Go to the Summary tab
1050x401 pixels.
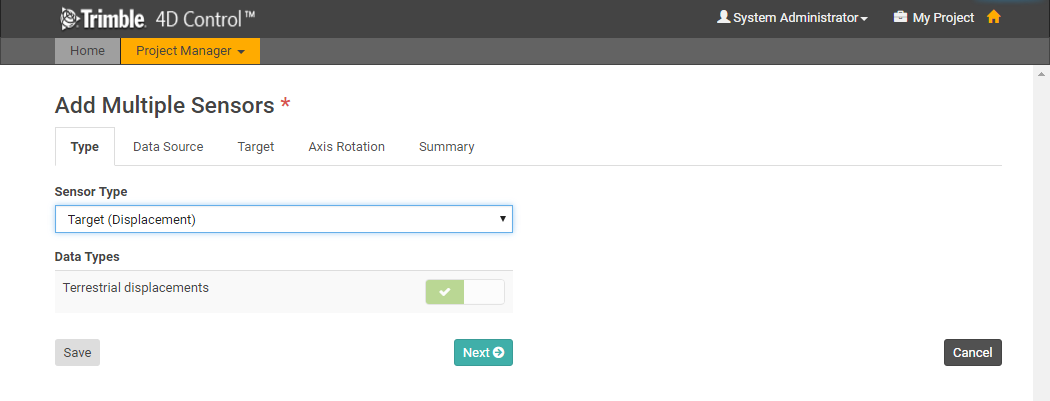tap(446, 147)
